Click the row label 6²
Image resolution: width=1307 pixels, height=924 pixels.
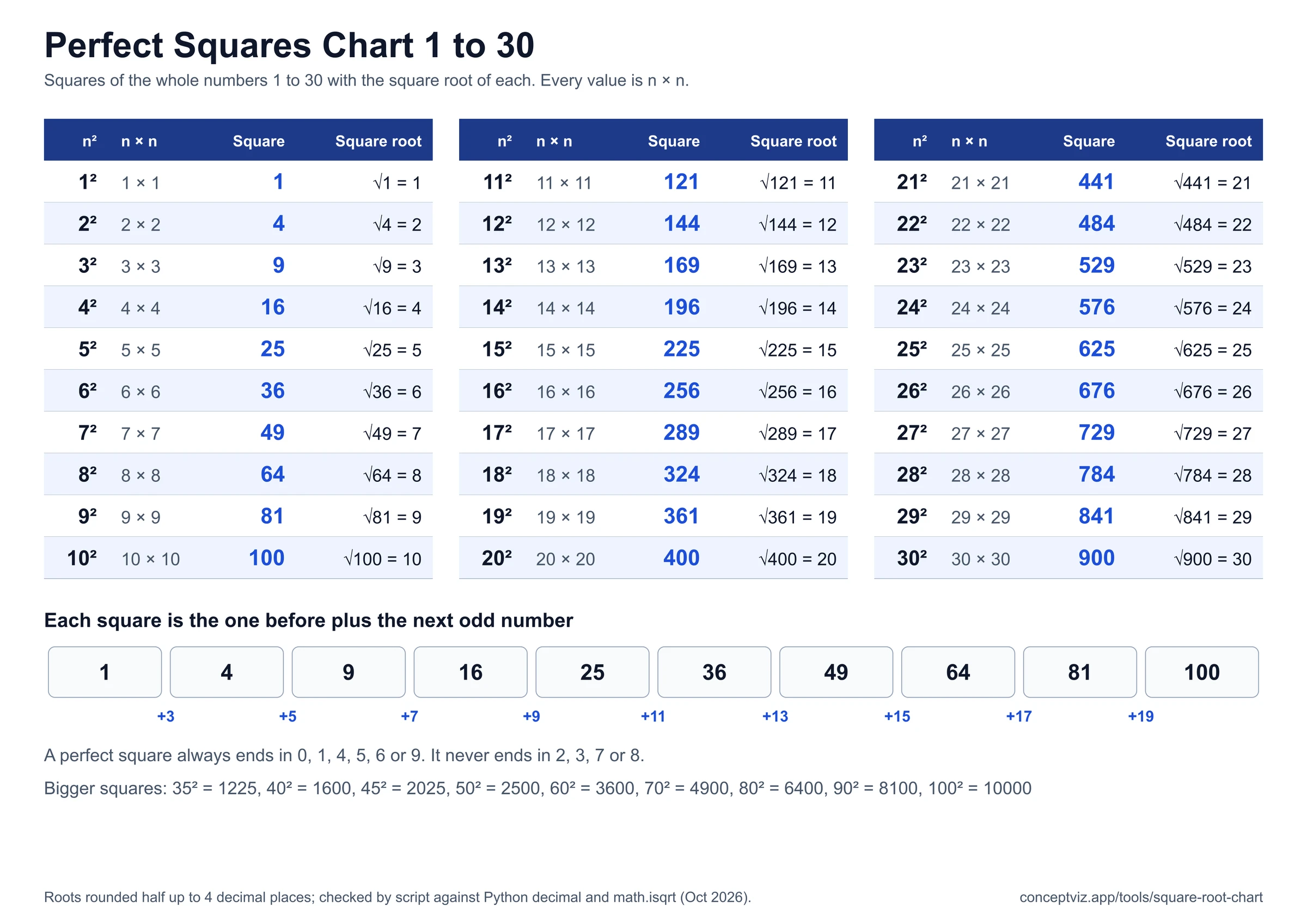88,391
